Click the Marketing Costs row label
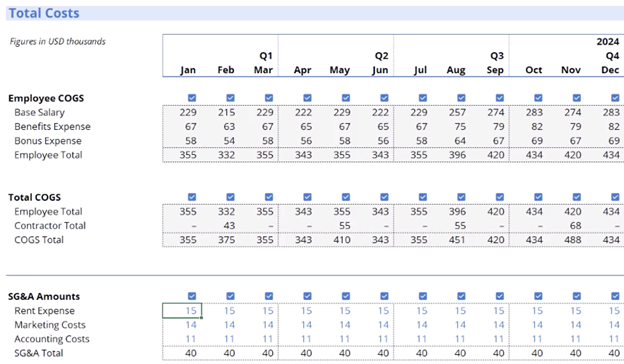This screenshot has width=624, height=364. [50, 325]
